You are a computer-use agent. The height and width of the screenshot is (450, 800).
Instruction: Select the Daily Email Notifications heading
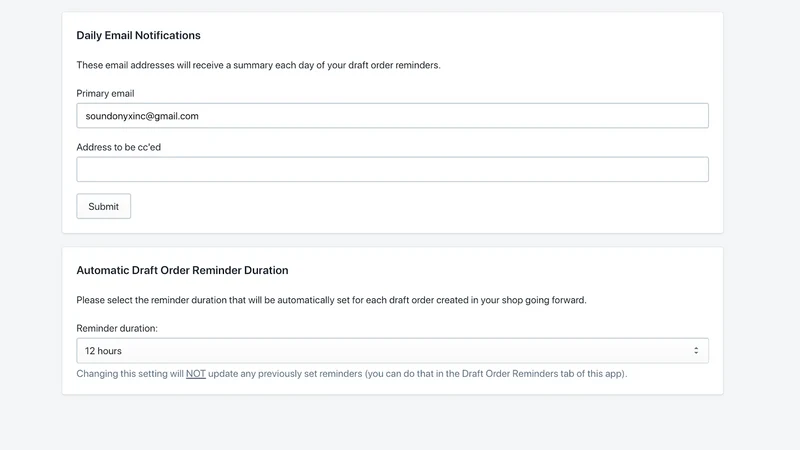pyautogui.click(x=138, y=35)
